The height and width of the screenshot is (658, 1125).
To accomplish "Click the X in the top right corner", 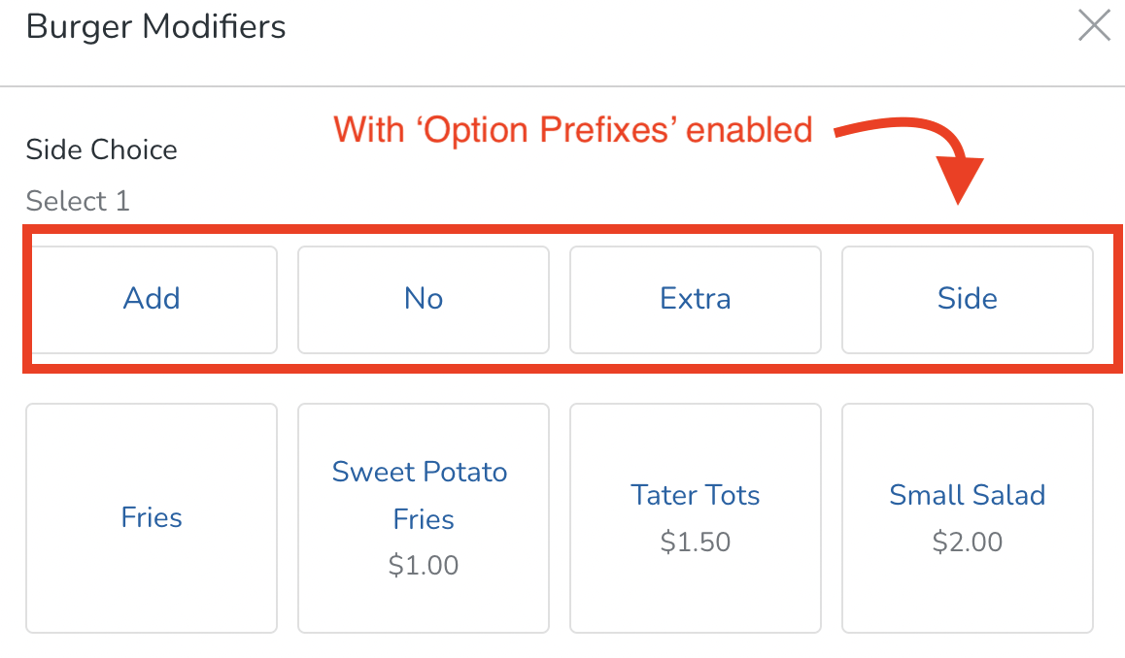I will coord(1095,27).
